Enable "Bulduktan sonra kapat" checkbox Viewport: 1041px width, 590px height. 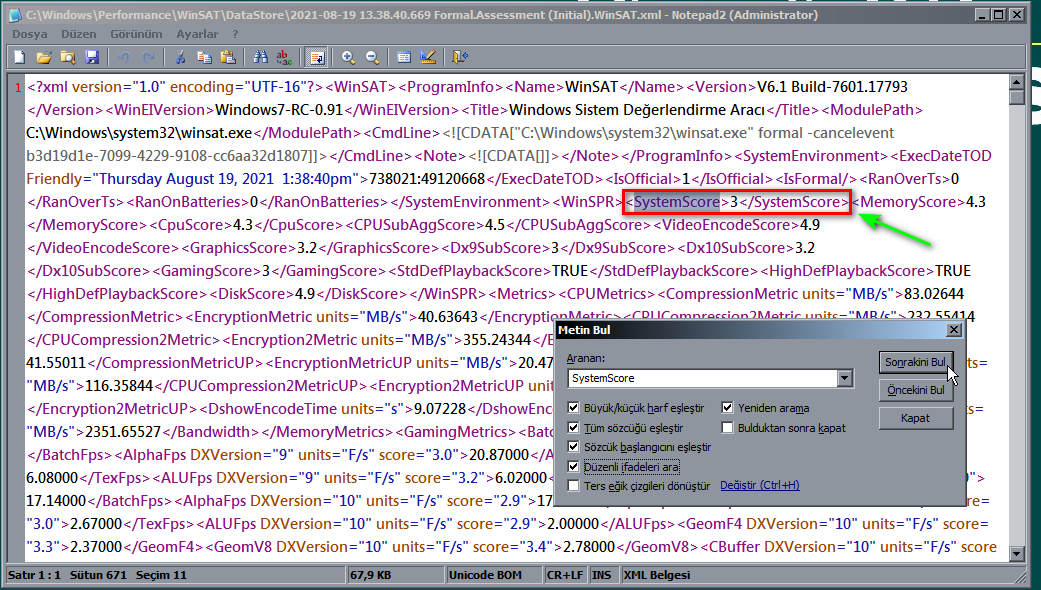[x=728, y=428]
